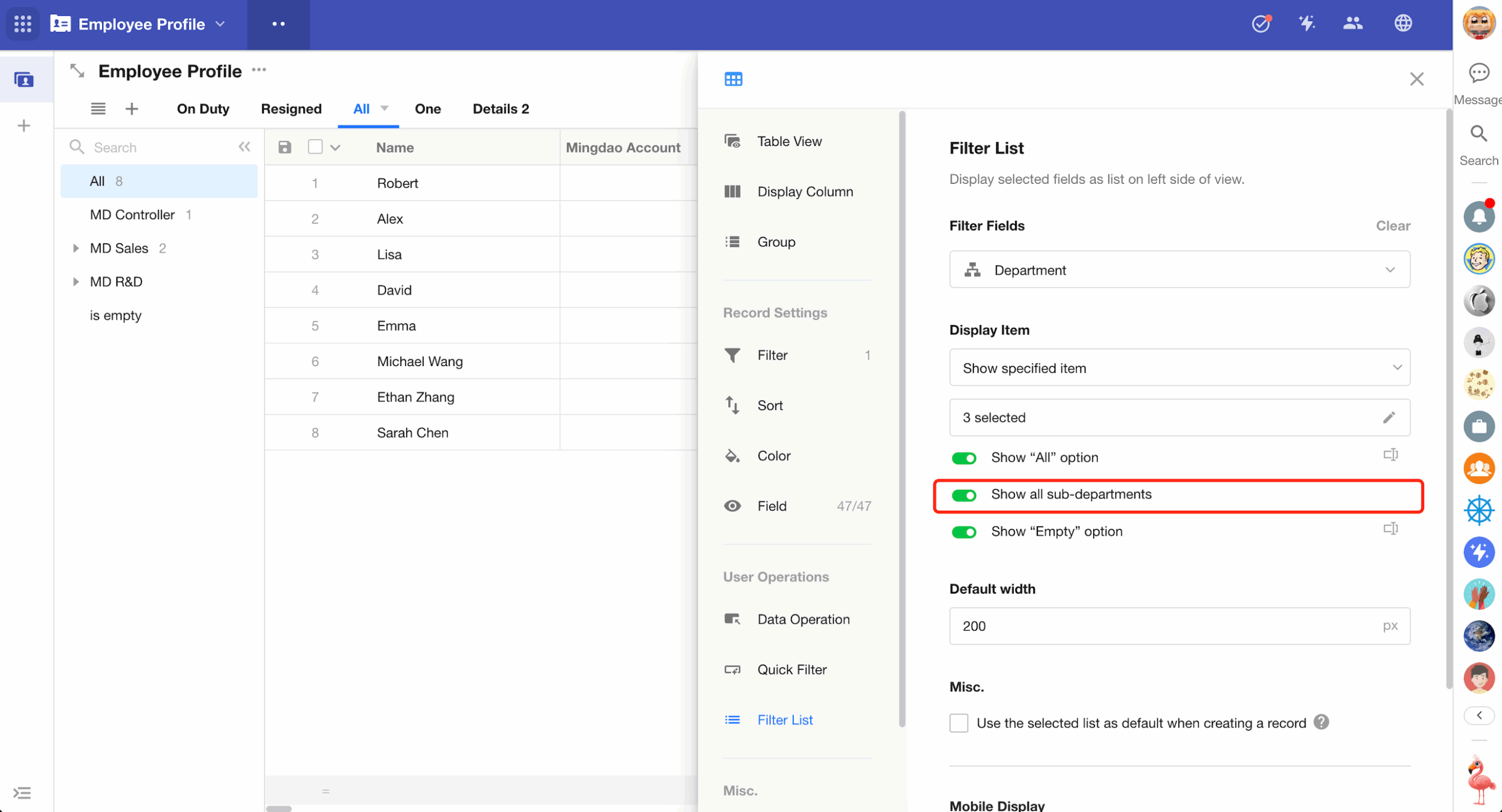
Task: Toggle the Show "All" option switch
Action: pos(963,458)
